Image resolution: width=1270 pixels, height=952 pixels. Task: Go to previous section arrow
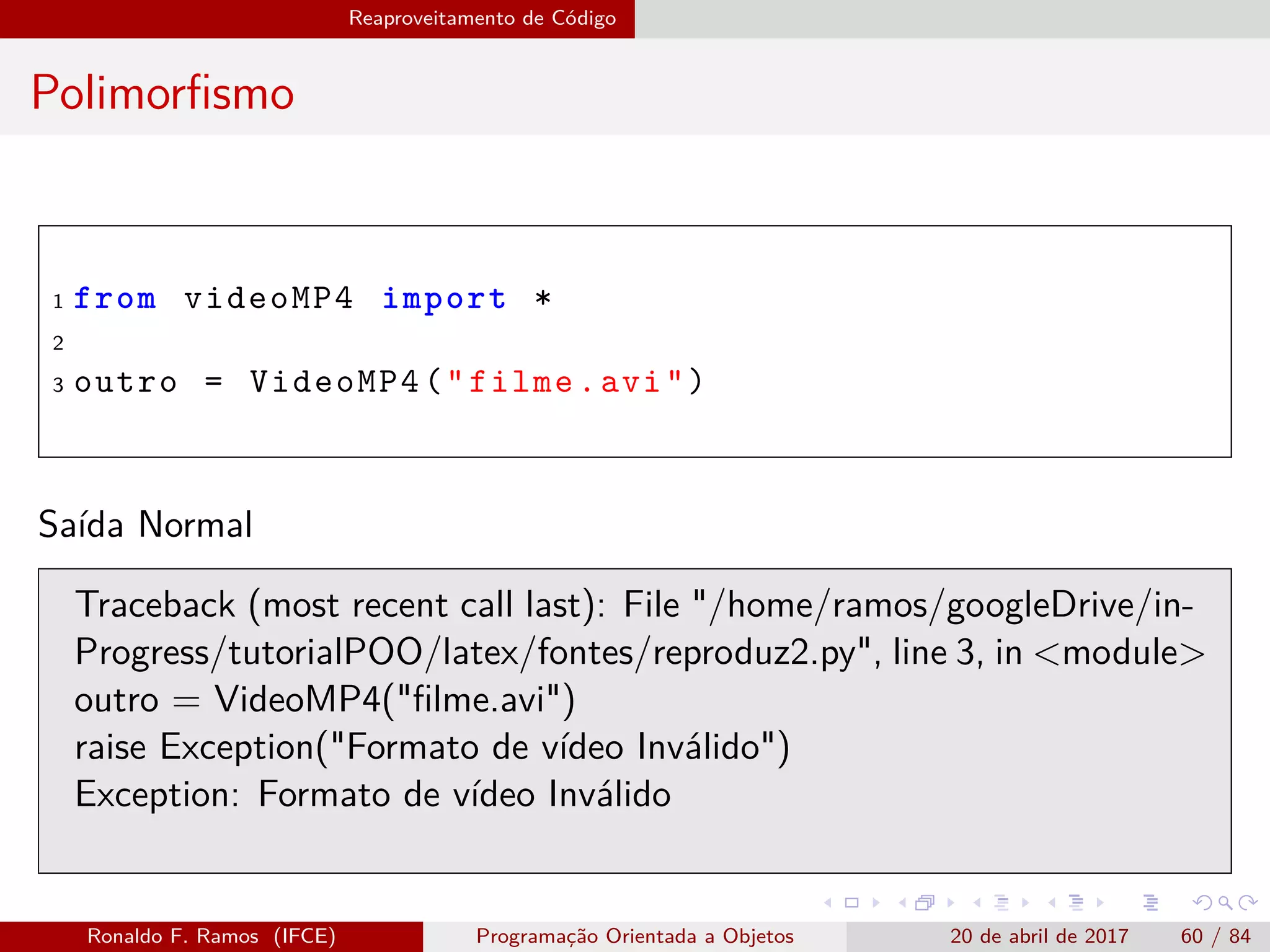click(1052, 903)
